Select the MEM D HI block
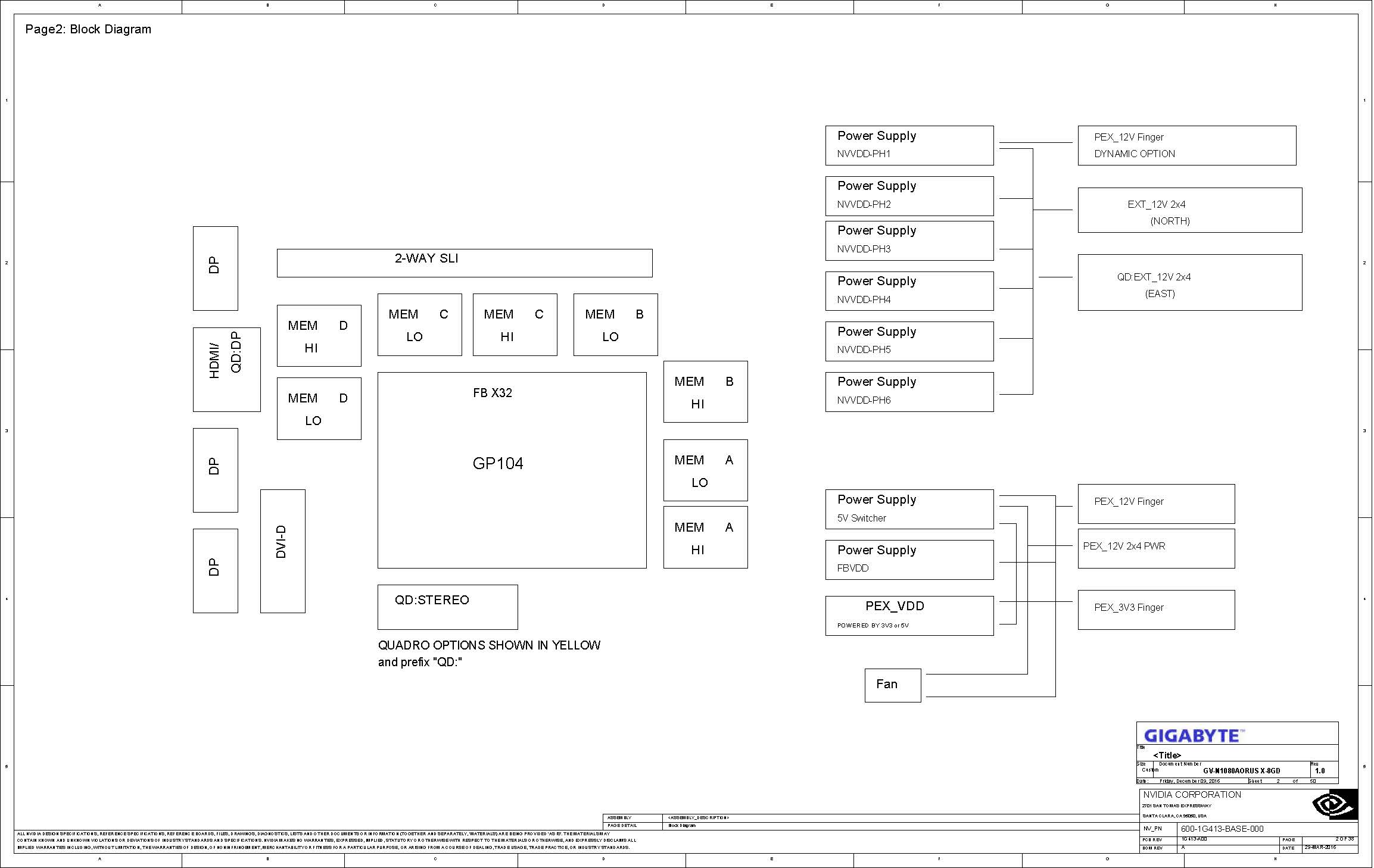Viewport: 1374px width, 868px height. (x=319, y=336)
